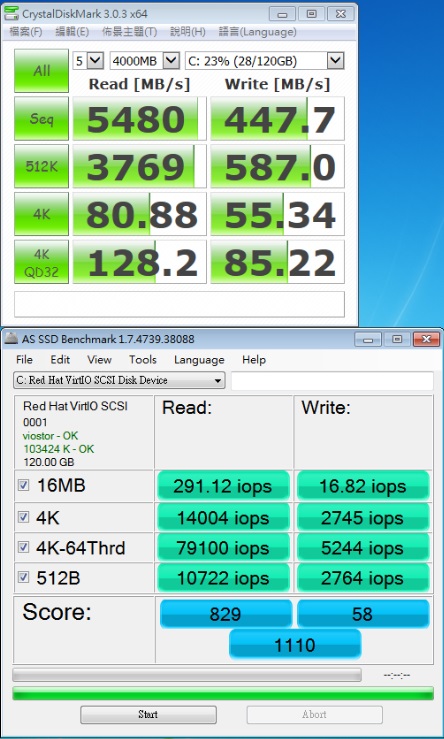444x739 pixels.
Task: Click the 4K read result 80.88
Action: pyautogui.click(x=140, y=214)
